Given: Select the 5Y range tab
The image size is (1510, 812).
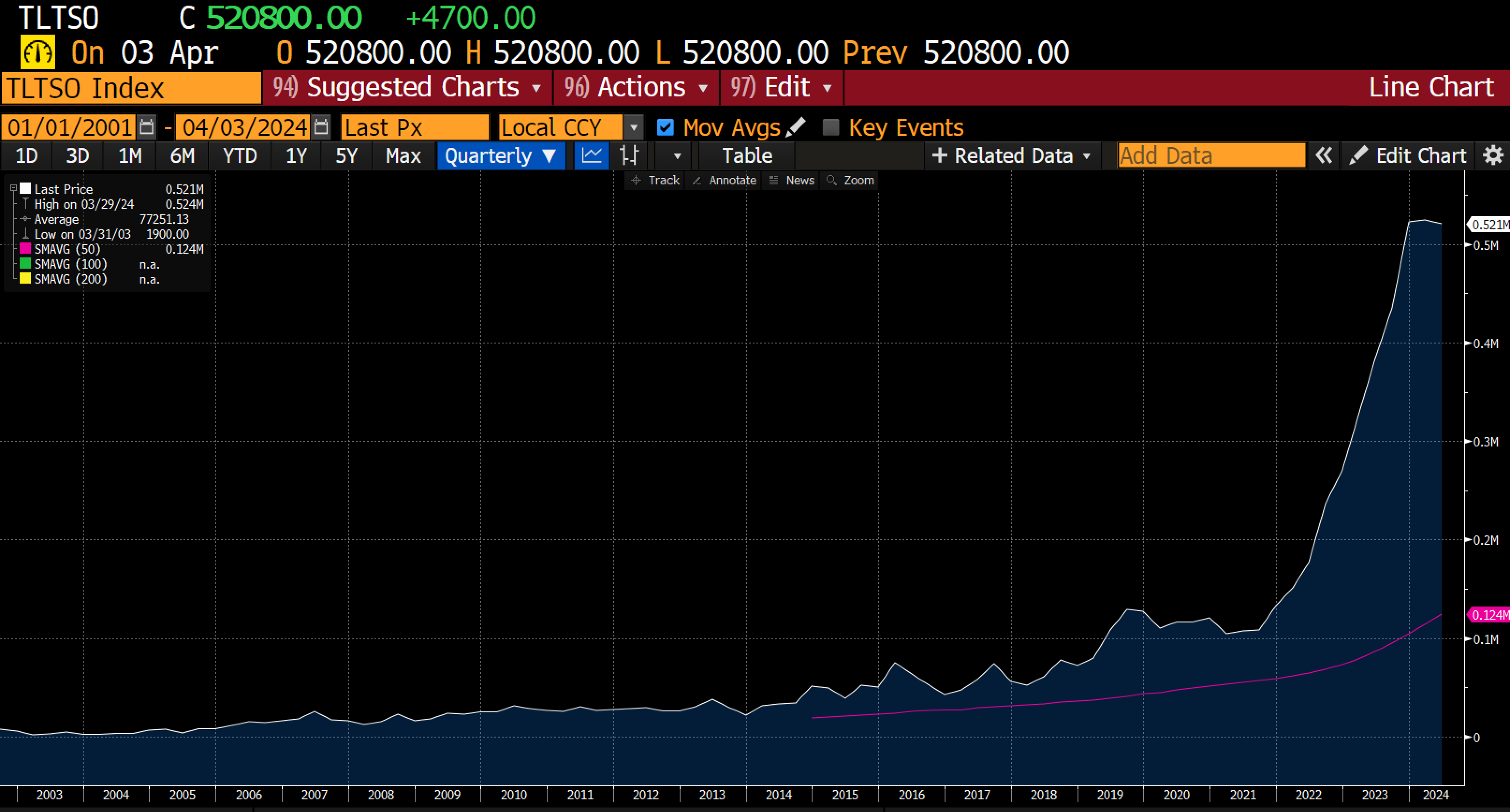Looking at the screenshot, I should coord(346,156).
